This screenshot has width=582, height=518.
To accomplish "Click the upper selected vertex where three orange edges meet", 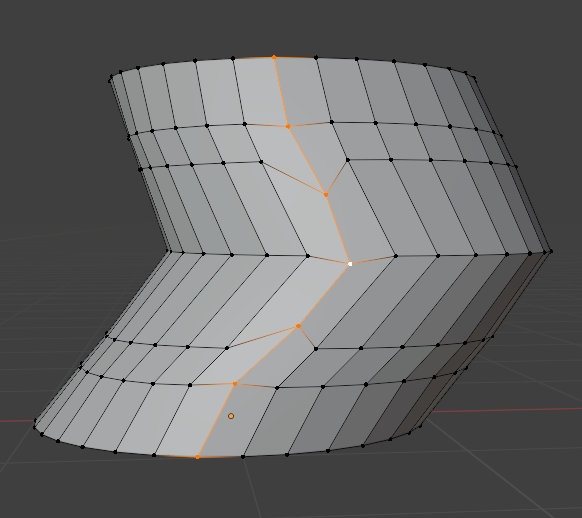I will [x=326, y=194].
